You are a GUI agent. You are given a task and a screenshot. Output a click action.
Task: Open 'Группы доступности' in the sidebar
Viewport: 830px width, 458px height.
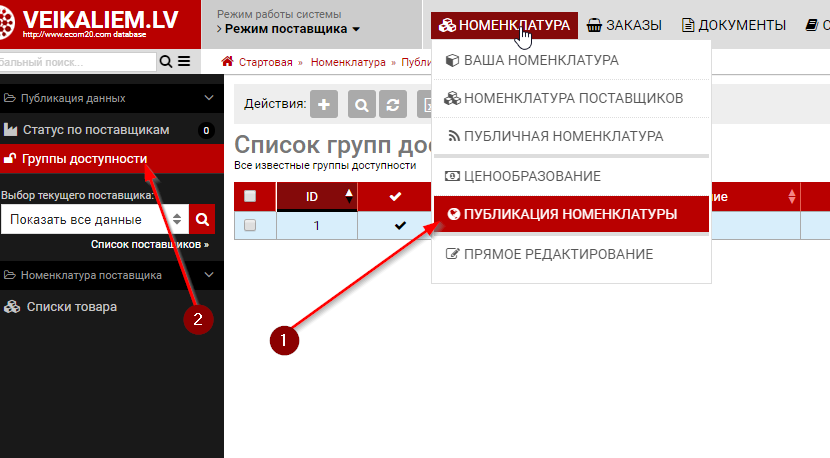point(85,158)
